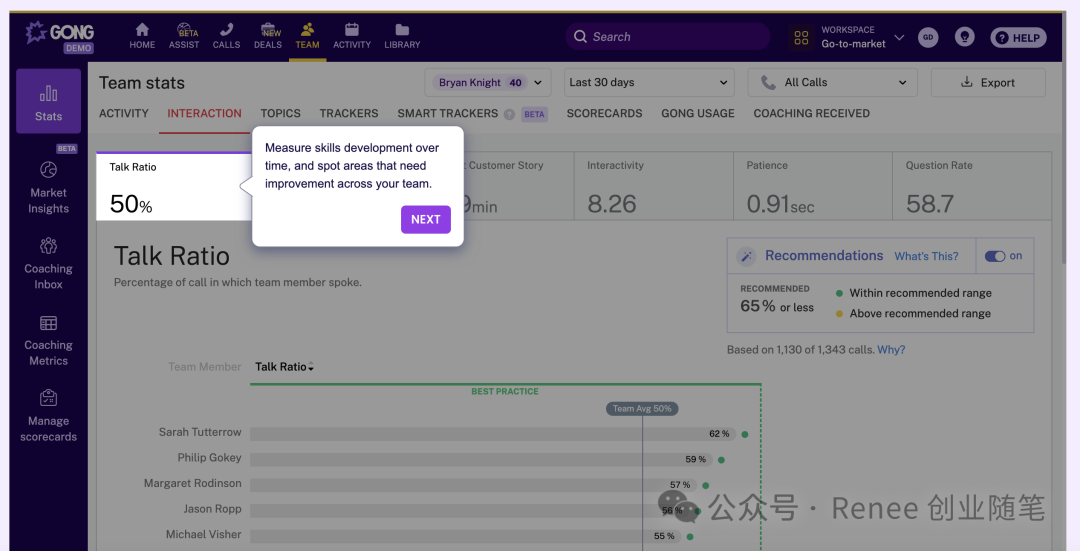This screenshot has height=551, width=1080.
Task: Open the Calls phone icon
Action: (x=226, y=30)
